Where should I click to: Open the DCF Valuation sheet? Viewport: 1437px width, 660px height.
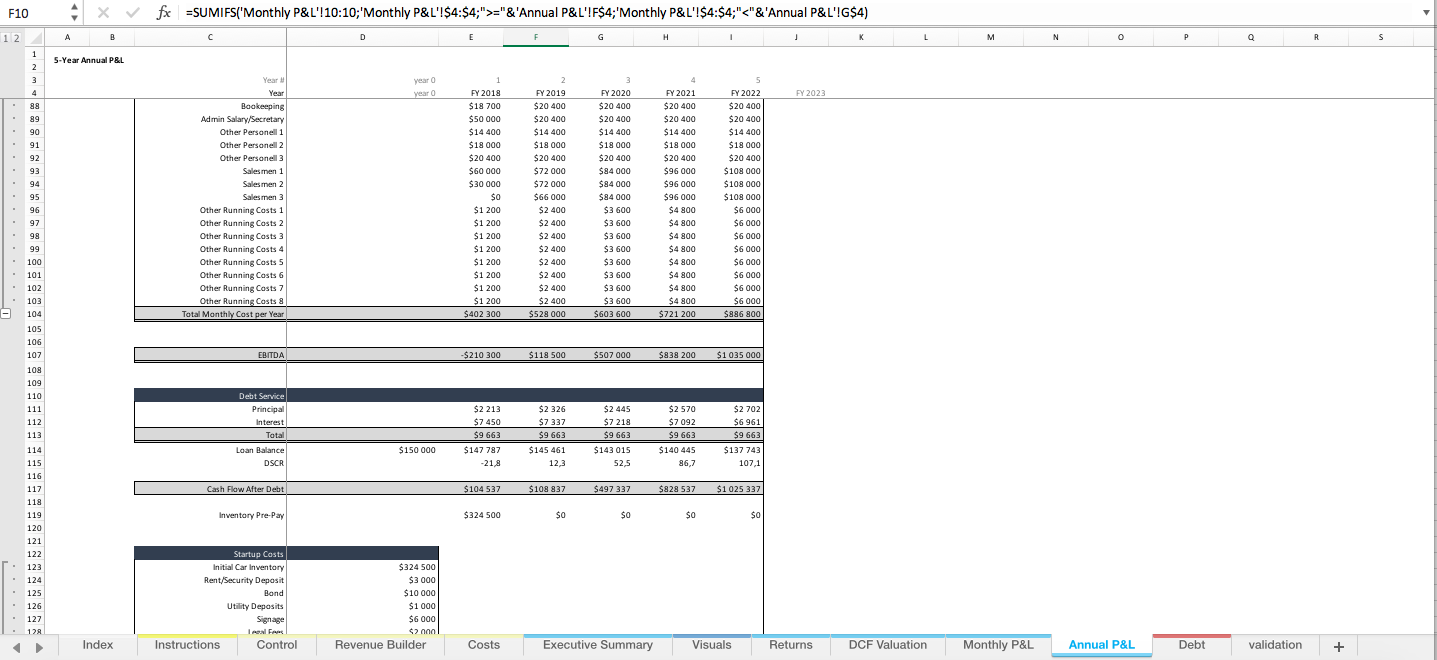tap(887, 645)
